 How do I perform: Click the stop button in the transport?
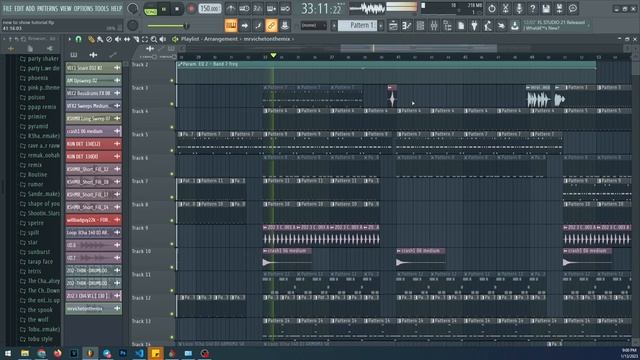(x=177, y=9)
